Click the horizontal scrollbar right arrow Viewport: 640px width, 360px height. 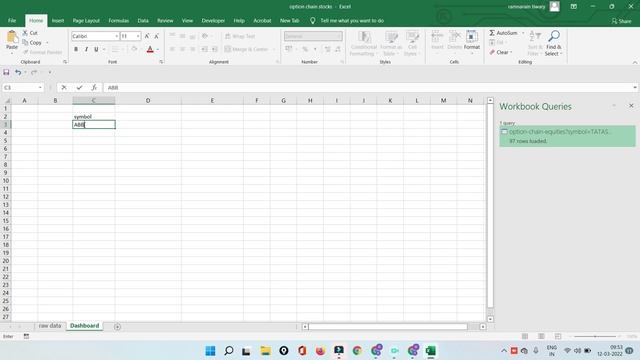click(x=483, y=327)
